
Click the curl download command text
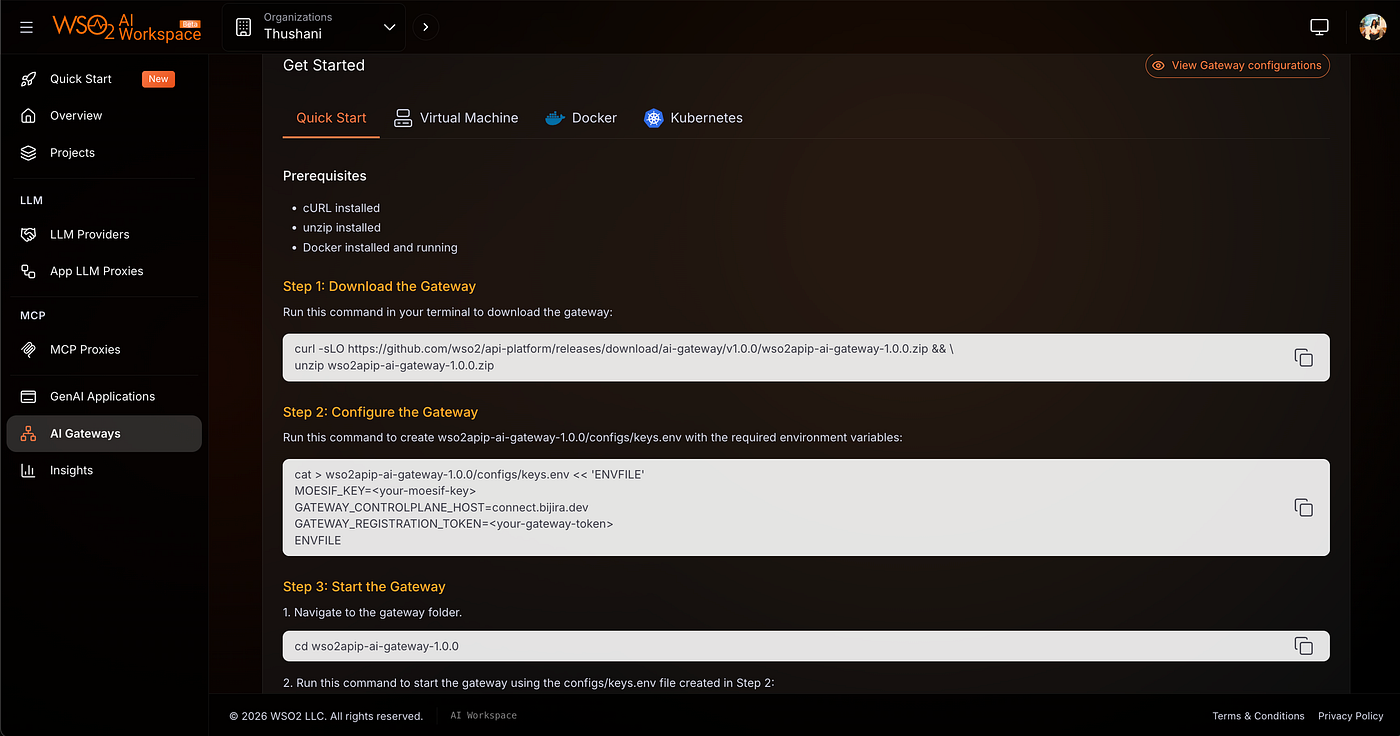point(624,357)
